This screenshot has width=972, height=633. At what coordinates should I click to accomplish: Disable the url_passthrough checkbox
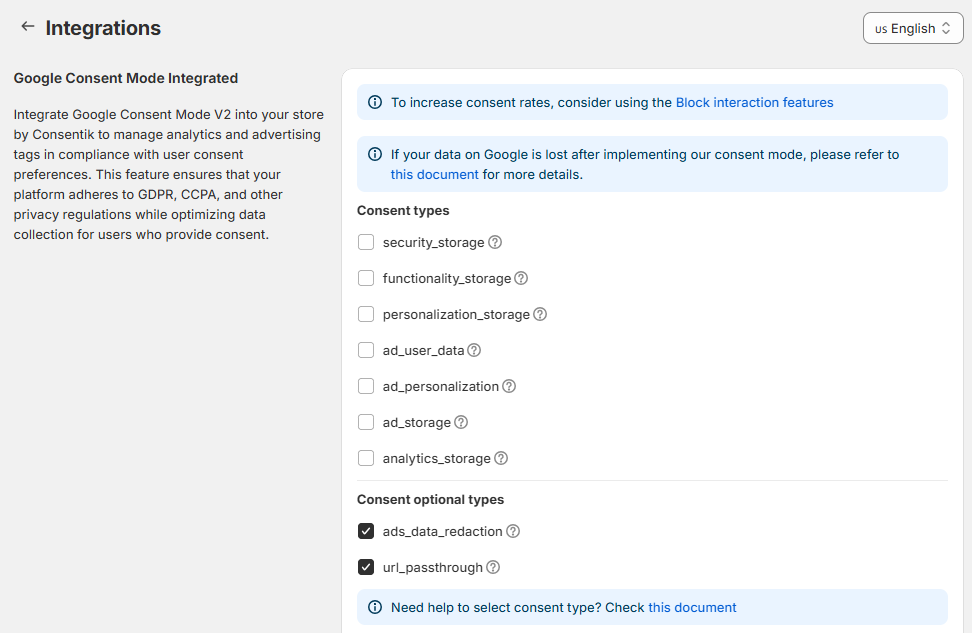[x=366, y=567]
